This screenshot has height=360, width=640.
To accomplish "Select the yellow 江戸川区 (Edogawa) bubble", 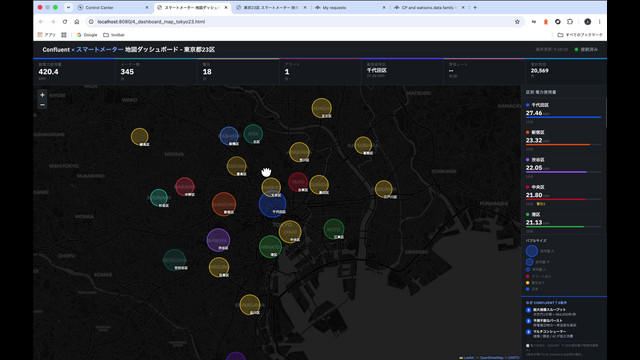I will [384, 189].
